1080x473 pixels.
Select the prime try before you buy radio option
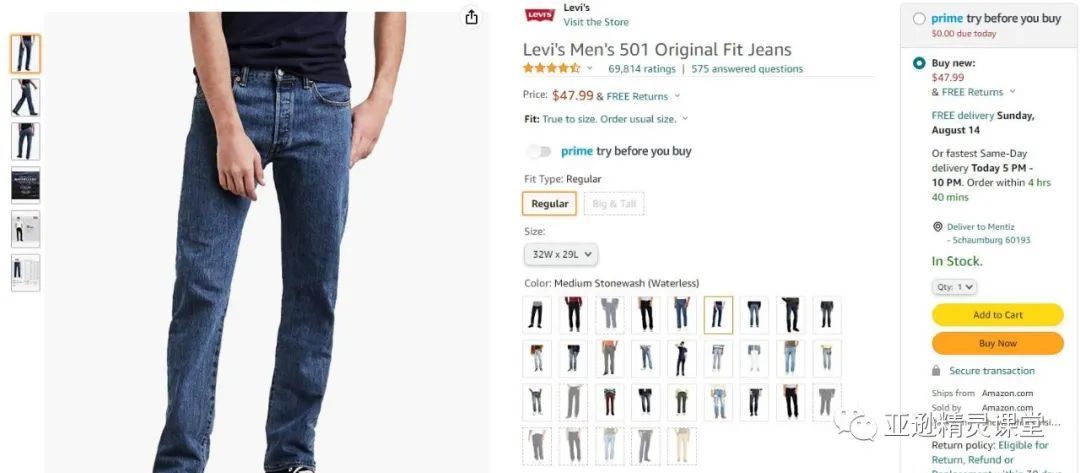(919, 19)
